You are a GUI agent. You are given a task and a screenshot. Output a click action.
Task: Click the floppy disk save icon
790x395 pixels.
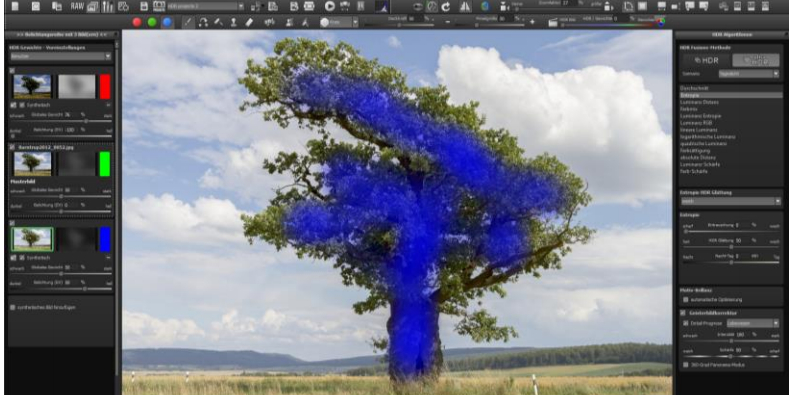pyautogui.click(x=144, y=7)
